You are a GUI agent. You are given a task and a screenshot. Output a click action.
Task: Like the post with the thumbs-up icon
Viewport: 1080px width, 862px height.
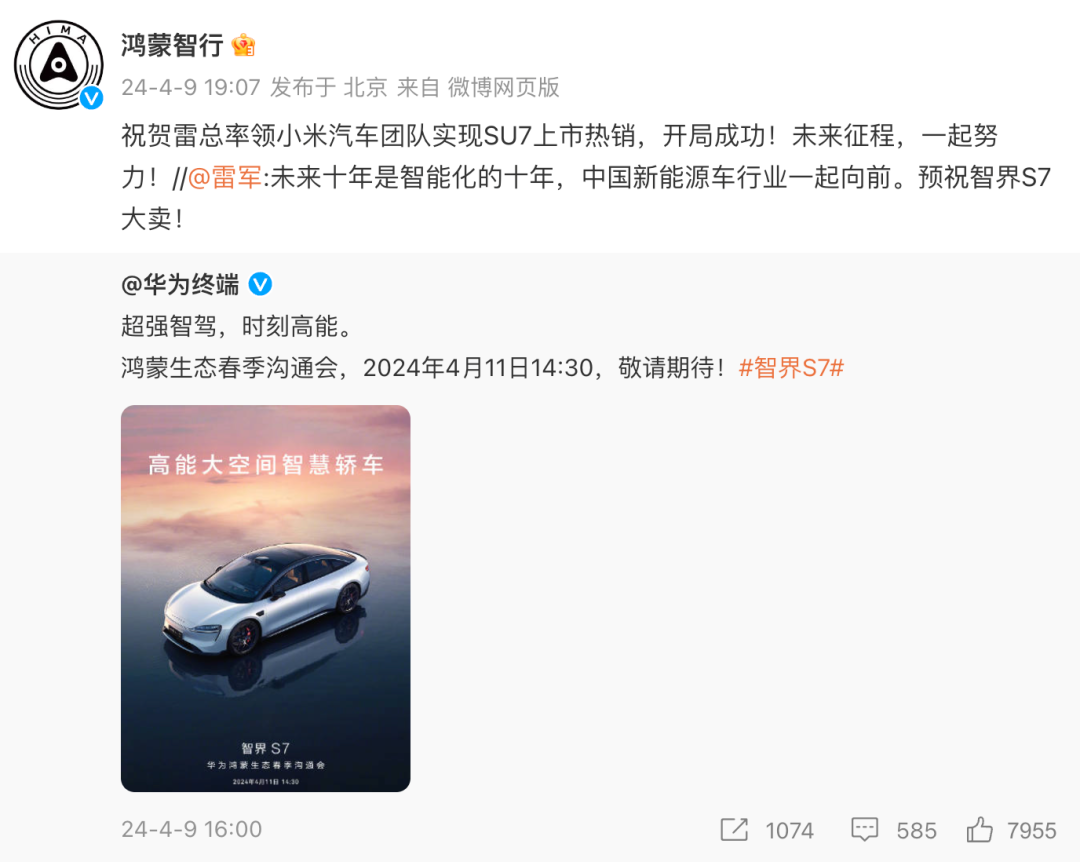click(x=979, y=829)
